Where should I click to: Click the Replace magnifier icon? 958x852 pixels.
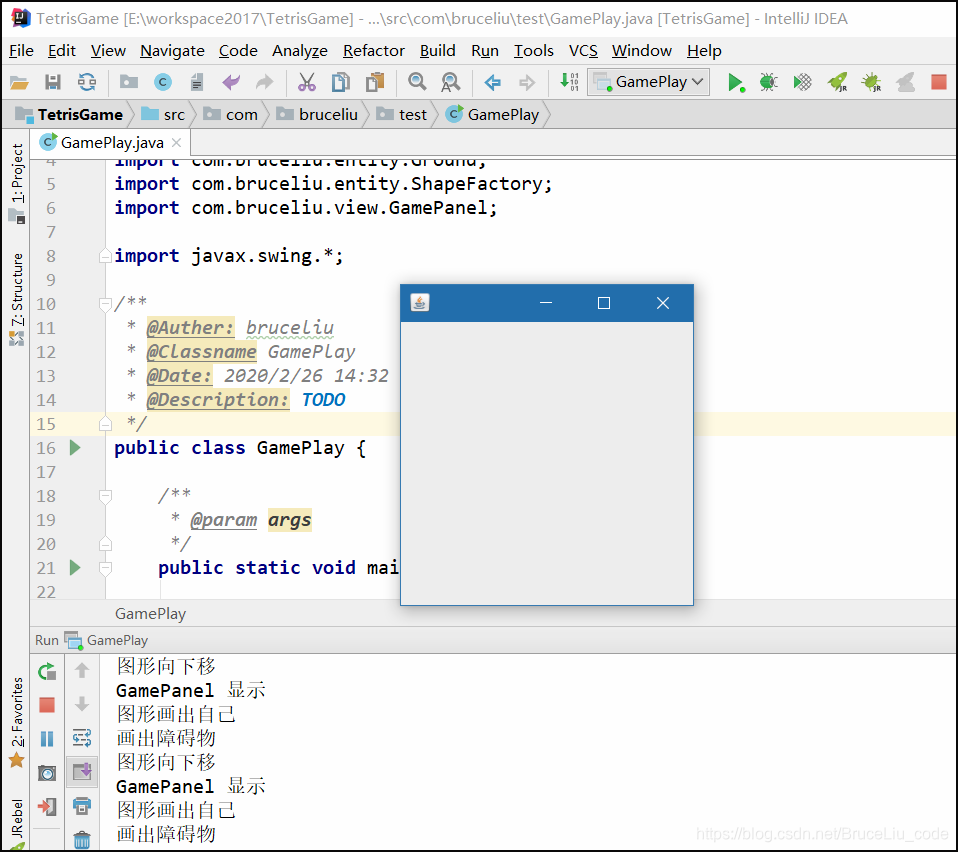[450, 82]
